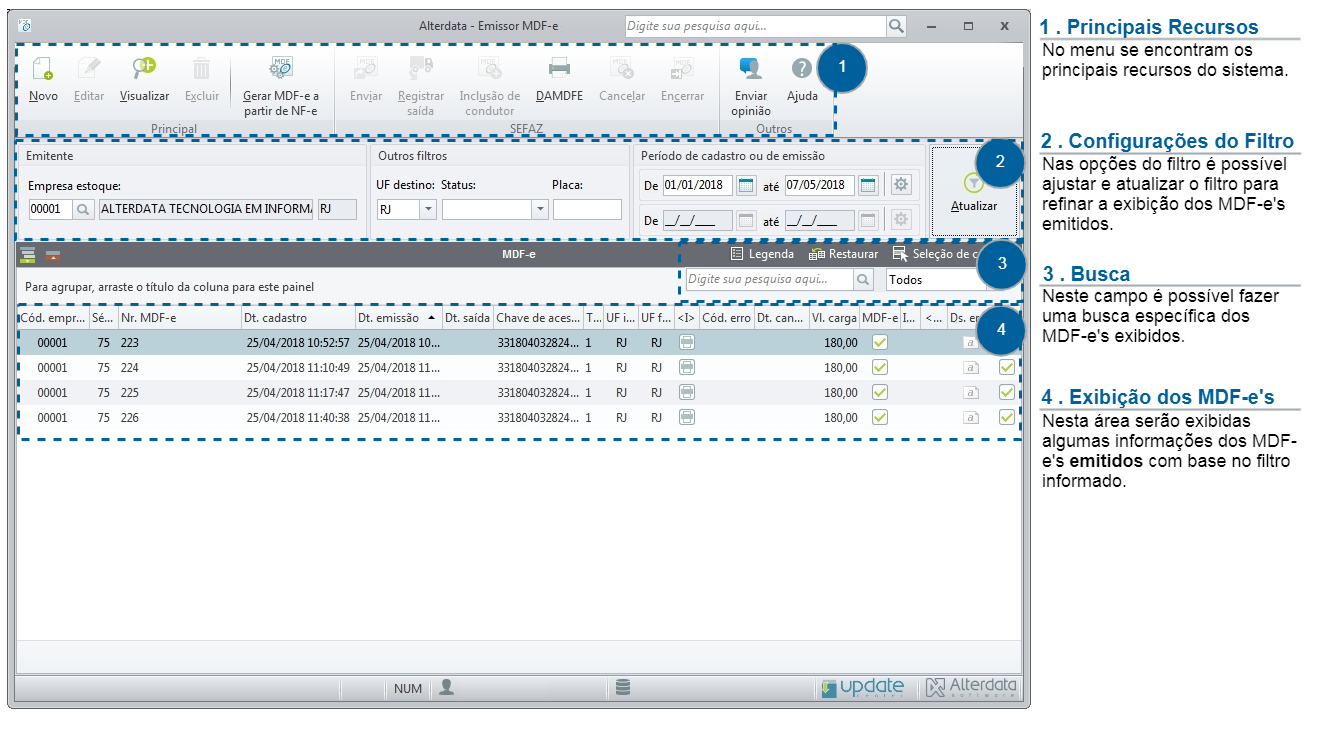Click the Enviar icon in SEFAZ group
Screen dimensions: 1325x729
tap(366, 69)
